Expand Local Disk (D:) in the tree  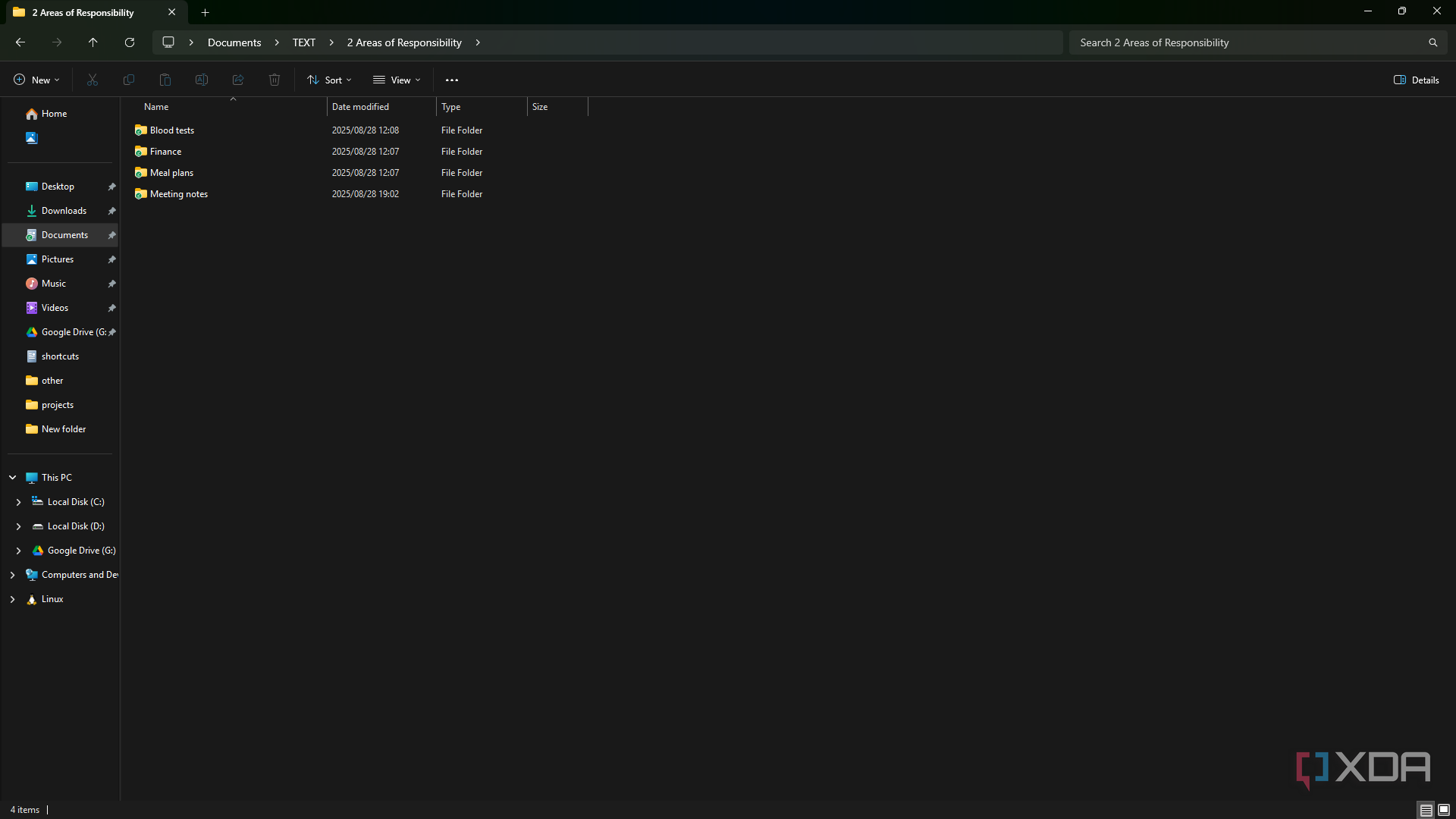[19, 526]
